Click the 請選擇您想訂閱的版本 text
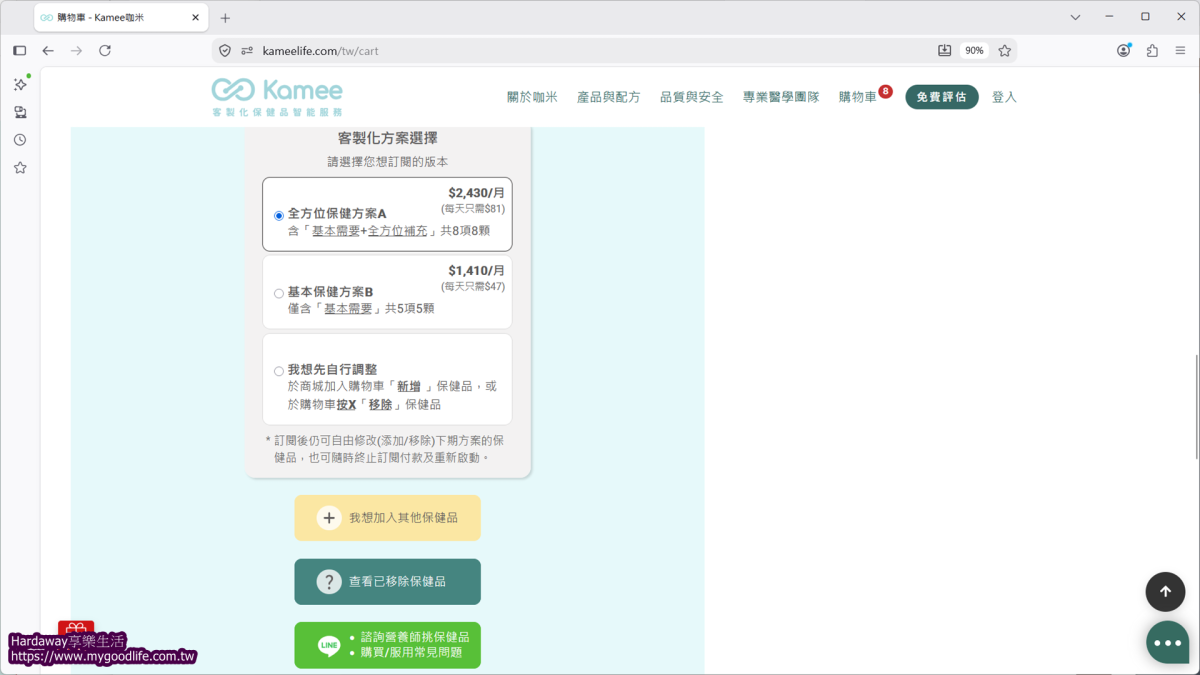 pyautogui.click(x=388, y=162)
